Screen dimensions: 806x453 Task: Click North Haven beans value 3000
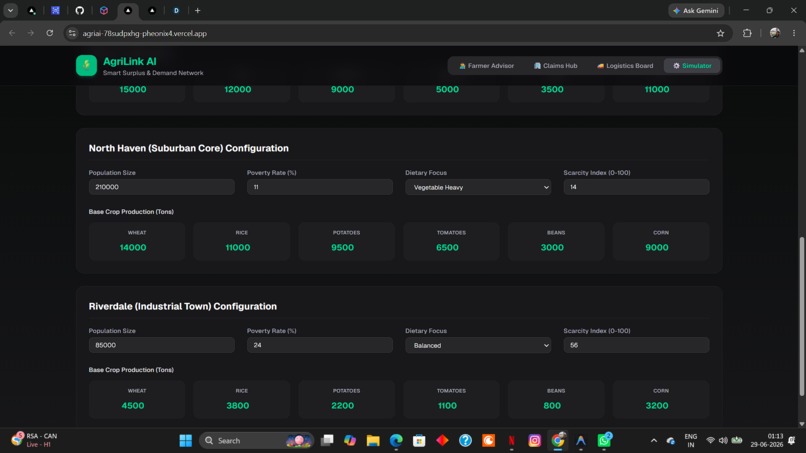pyautogui.click(x=552, y=247)
